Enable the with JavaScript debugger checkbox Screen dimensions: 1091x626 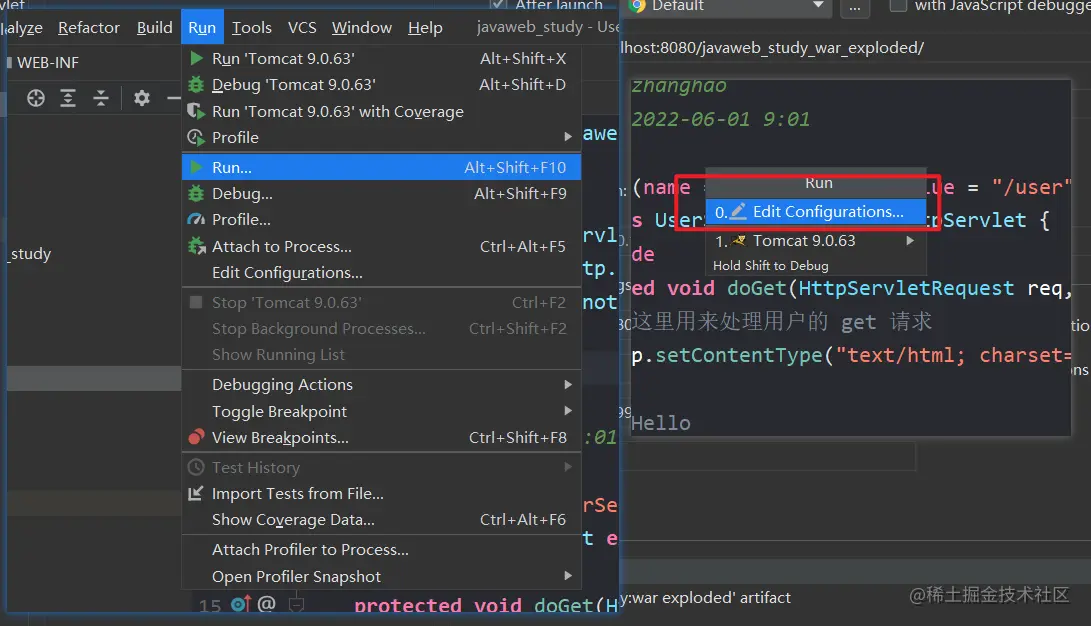[x=898, y=6]
